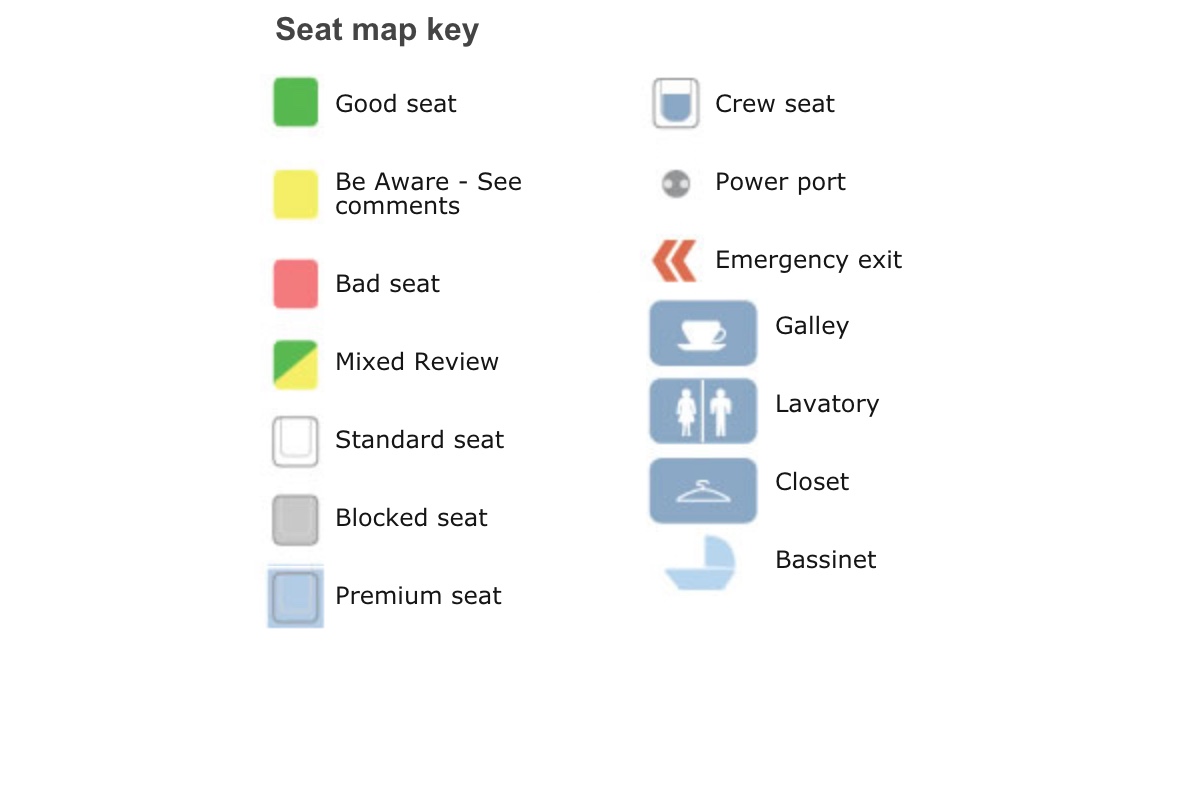Select the orange Emergency exit chevrons
Screen dimensions: 1204x800
point(674,262)
